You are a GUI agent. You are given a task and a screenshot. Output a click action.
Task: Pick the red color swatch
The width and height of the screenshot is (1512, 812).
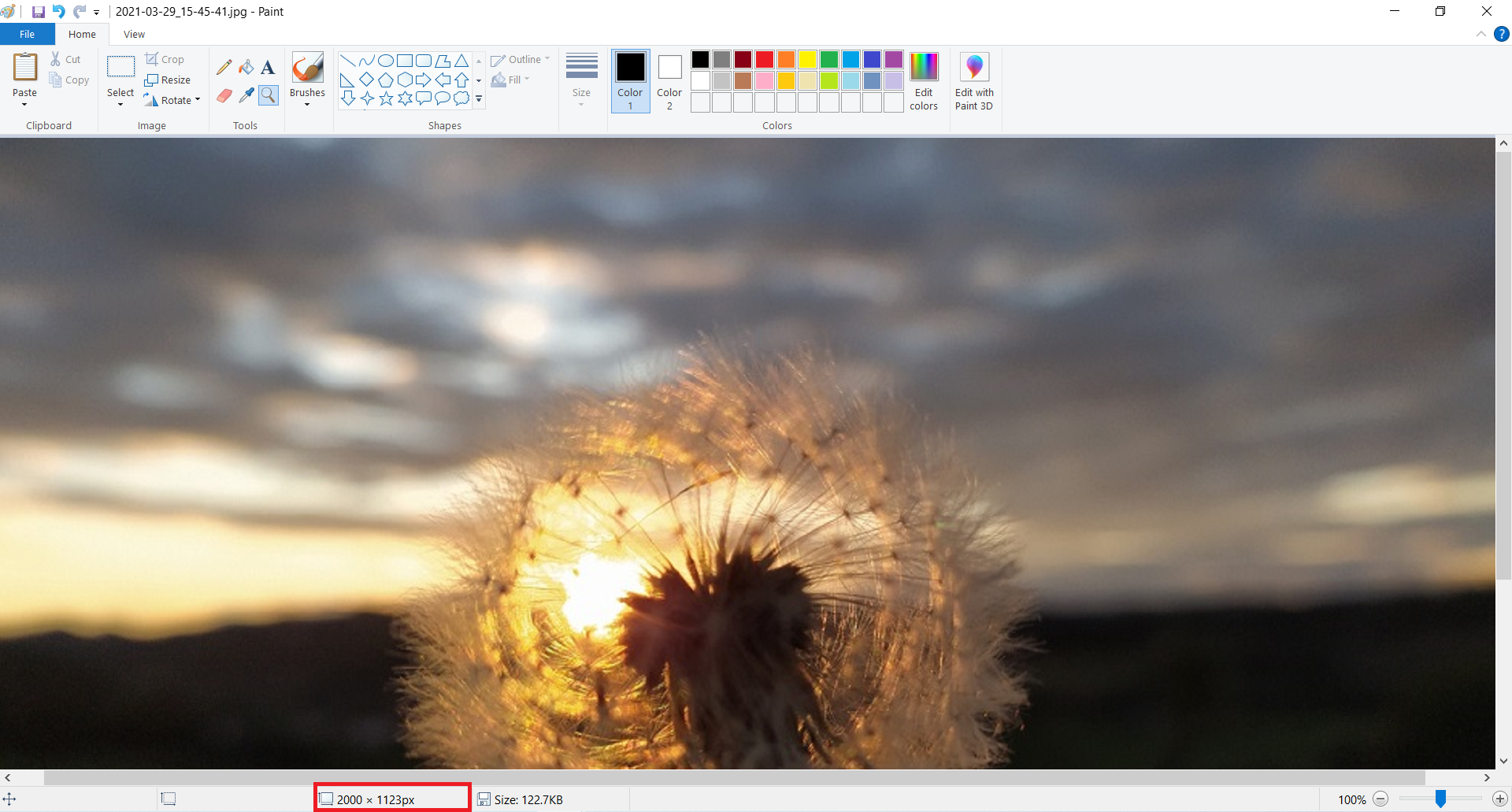(764, 60)
